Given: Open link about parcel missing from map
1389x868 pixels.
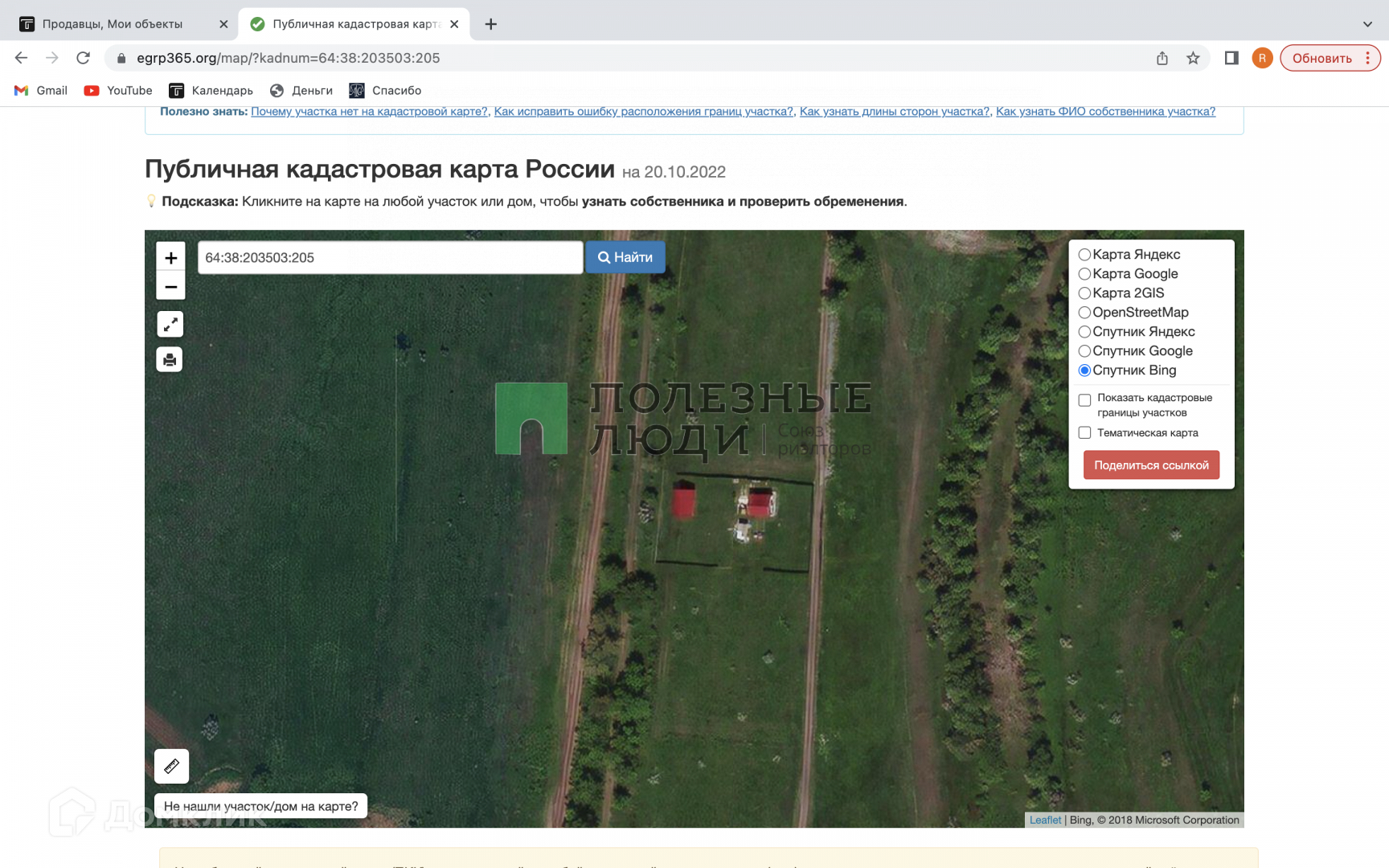Looking at the screenshot, I should click(369, 112).
